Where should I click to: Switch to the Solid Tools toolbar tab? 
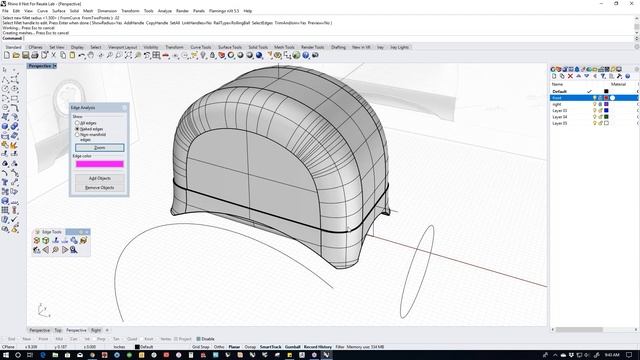tap(258, 47)
